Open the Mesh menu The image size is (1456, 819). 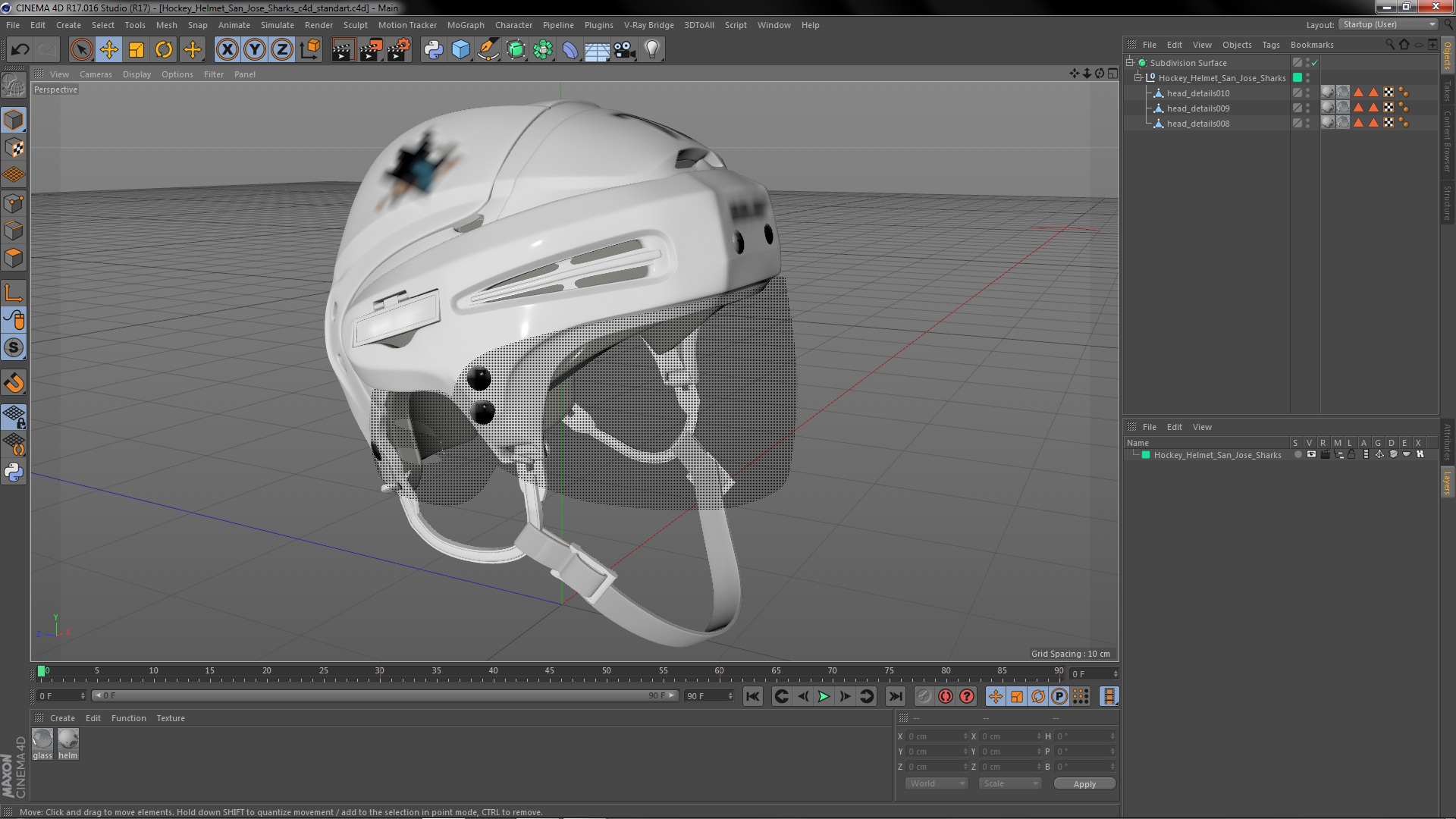pos(166,25)
